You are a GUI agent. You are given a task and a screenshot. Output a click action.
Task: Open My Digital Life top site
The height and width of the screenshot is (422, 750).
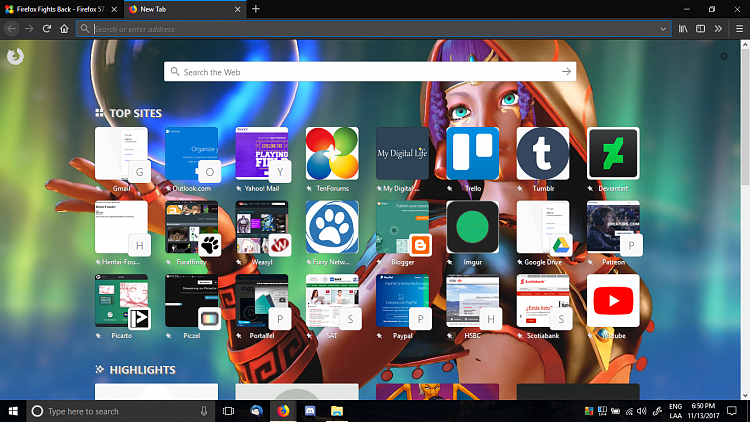pyautogui.click(x=403, y=154)
